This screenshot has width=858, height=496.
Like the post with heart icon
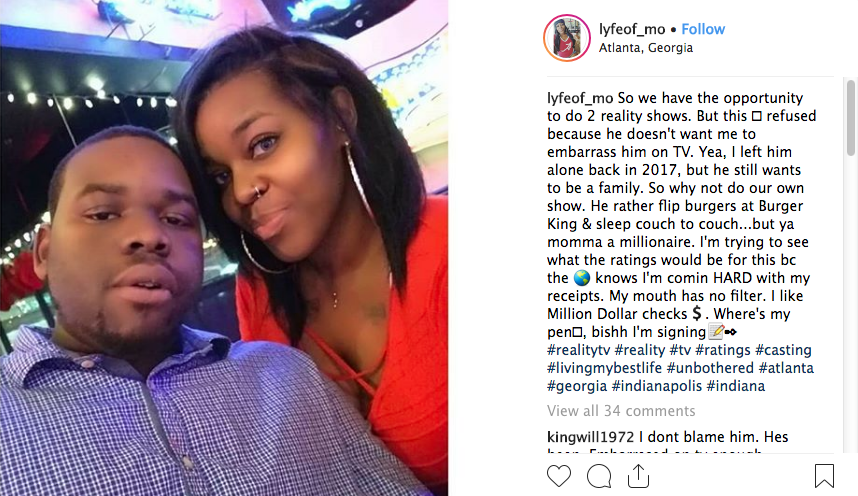[x=559, y=476]
